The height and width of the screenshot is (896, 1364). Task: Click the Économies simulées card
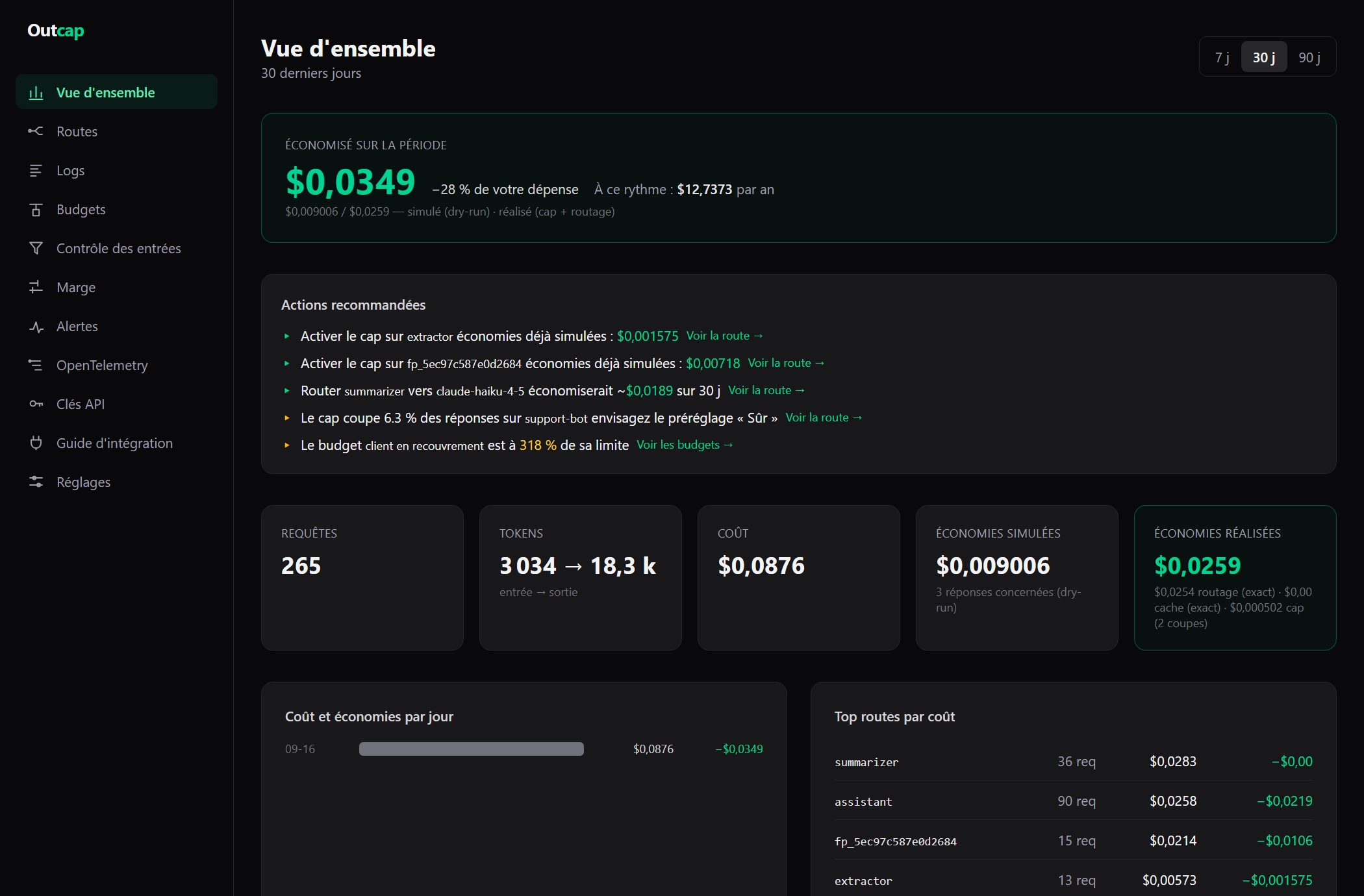[x=1017, y=578]
